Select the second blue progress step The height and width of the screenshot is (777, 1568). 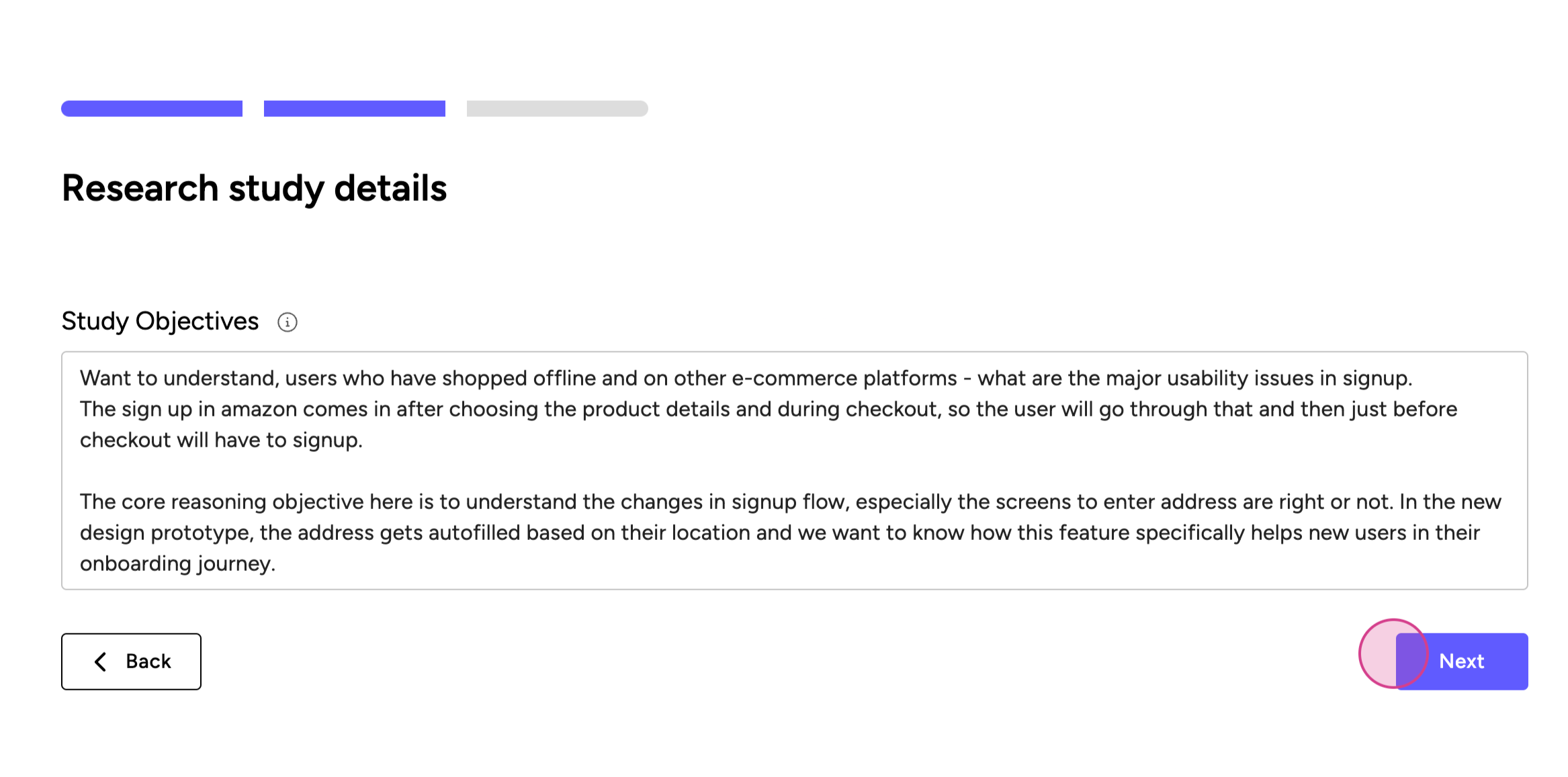pos(355,109)
